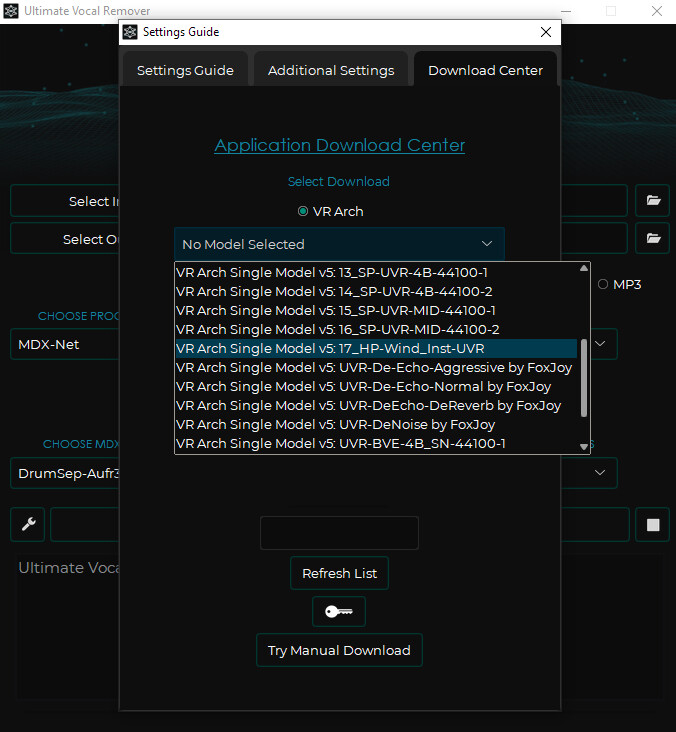Click the DrumSep-Aufr model combo box
676x732 pixels.
64,473
